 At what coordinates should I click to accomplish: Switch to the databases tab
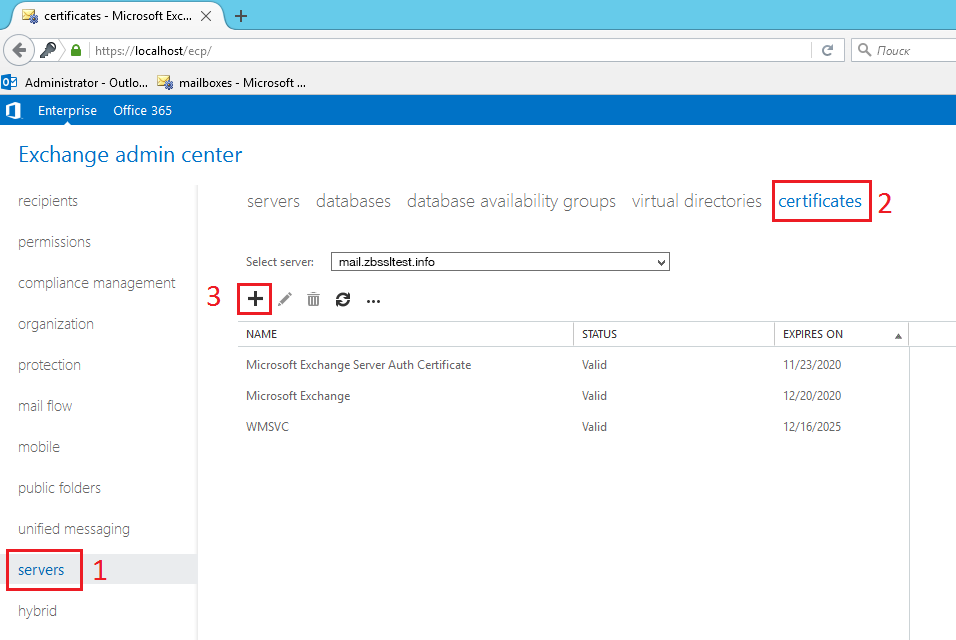tap(353, 201)
